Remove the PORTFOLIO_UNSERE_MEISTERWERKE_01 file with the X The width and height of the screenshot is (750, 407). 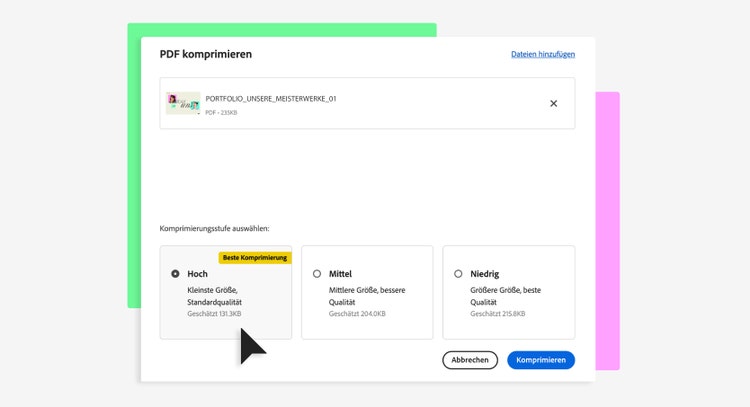pyautogui.click(x=553, y=103)
